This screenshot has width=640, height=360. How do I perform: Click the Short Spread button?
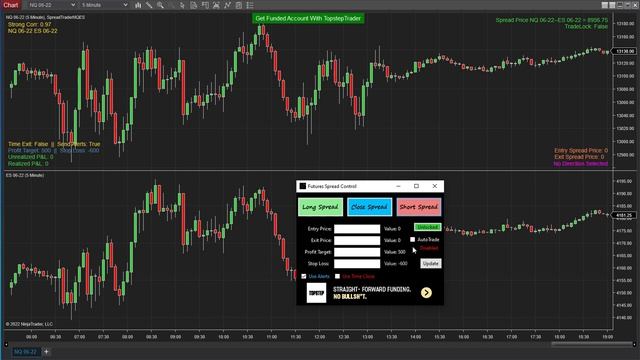(x=419, y=207)
